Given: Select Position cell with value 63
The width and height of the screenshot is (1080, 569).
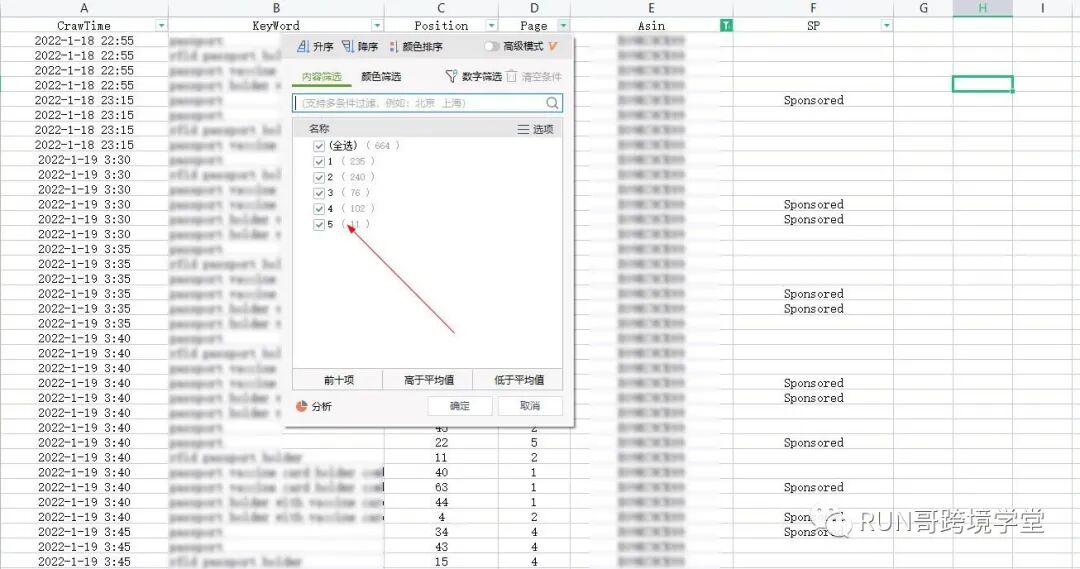Looking at the screenshot, I should pos(442,487).
